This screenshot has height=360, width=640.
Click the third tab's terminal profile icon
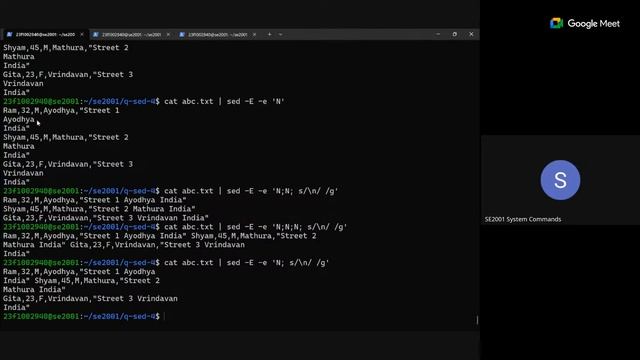(x=182, y=35)
